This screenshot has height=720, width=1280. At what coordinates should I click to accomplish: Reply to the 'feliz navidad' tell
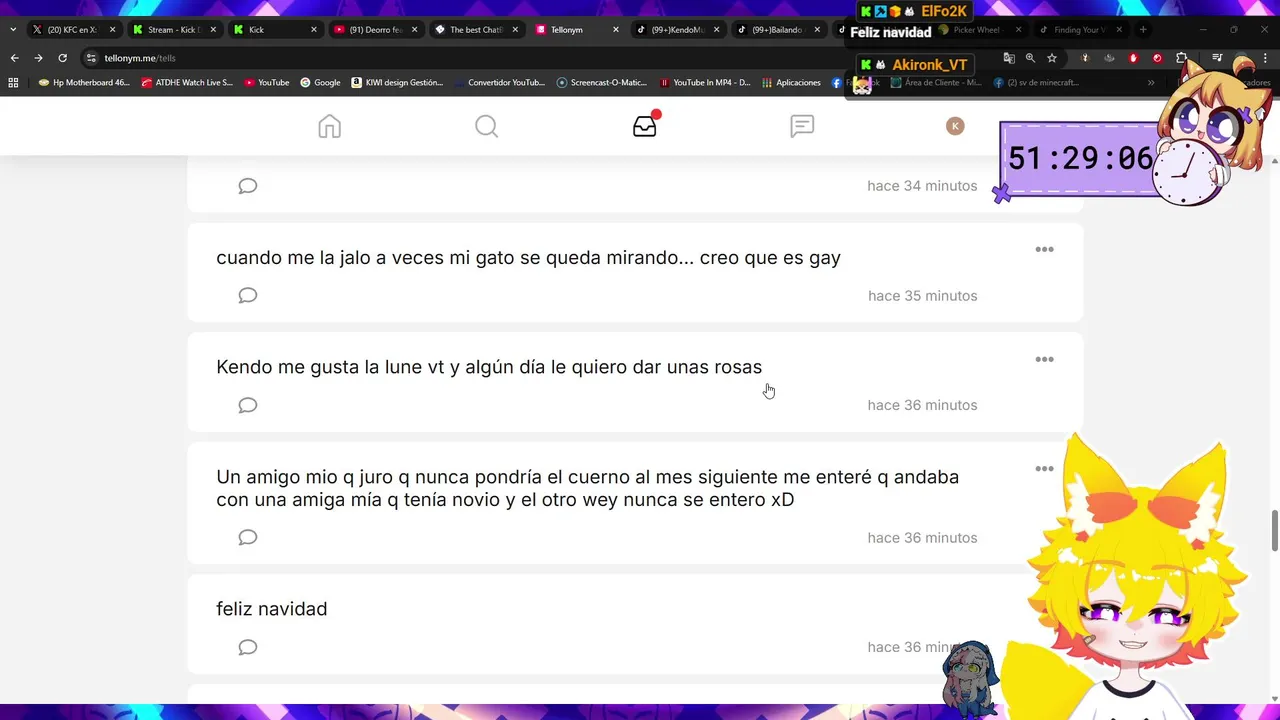click(248, 647)
